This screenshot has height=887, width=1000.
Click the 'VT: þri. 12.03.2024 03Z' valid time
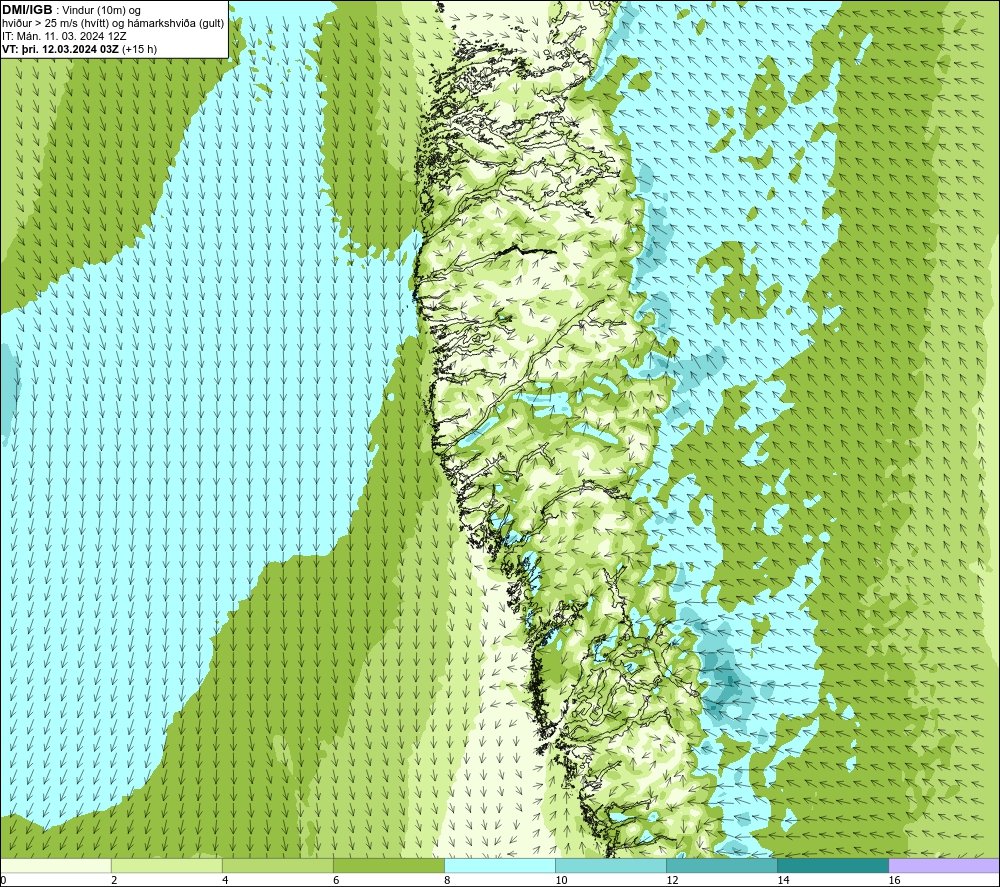tap(60, 49)
